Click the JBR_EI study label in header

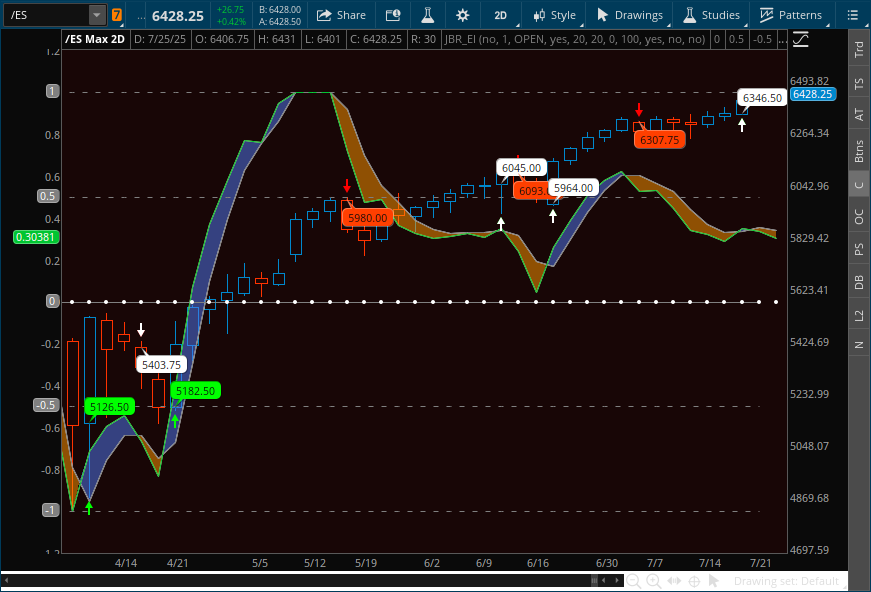click(575, 39)
